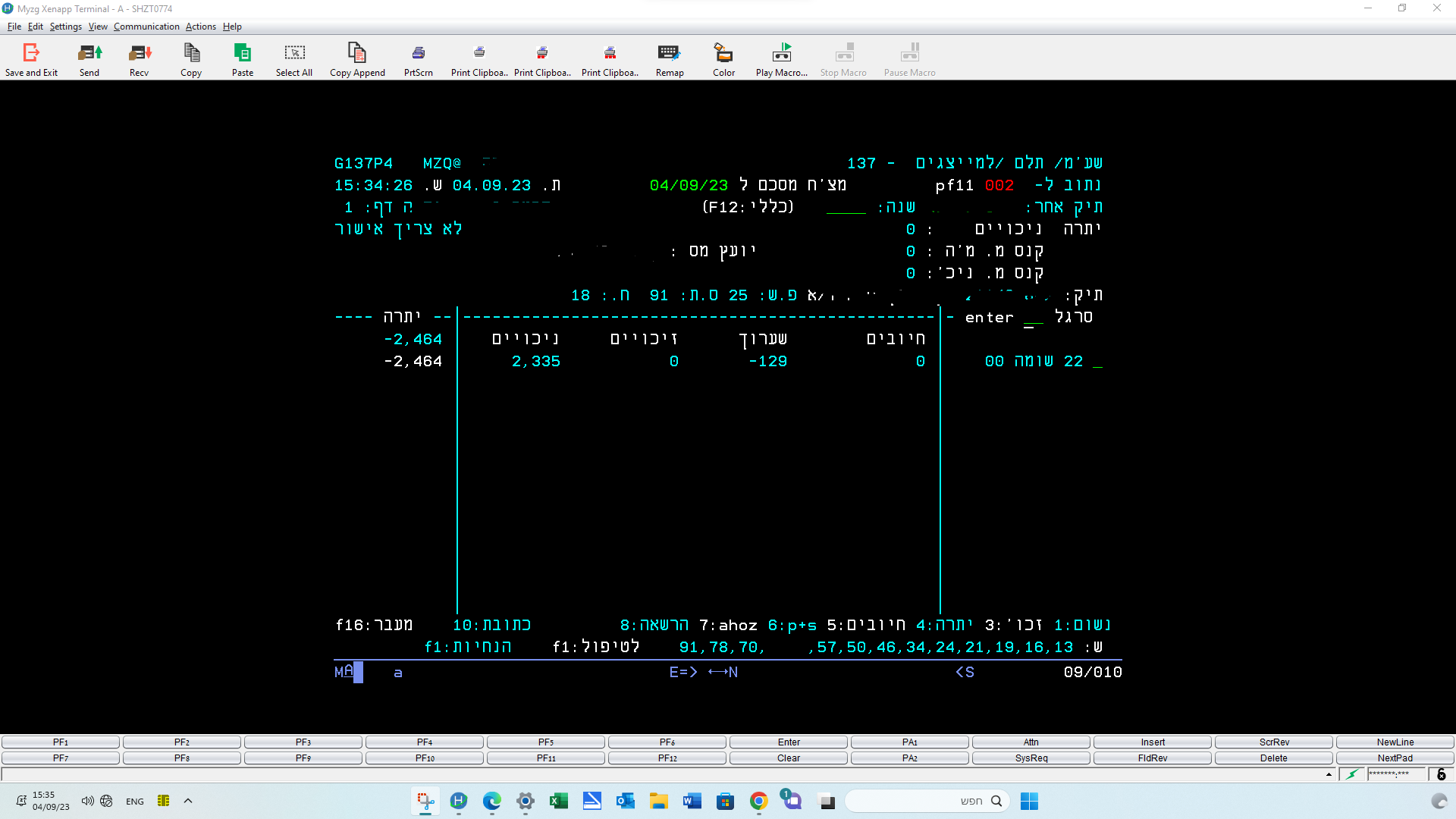Open Excel from the taskbar
Viewport: 1456px width, 819px height.
(x=559, y=801)
